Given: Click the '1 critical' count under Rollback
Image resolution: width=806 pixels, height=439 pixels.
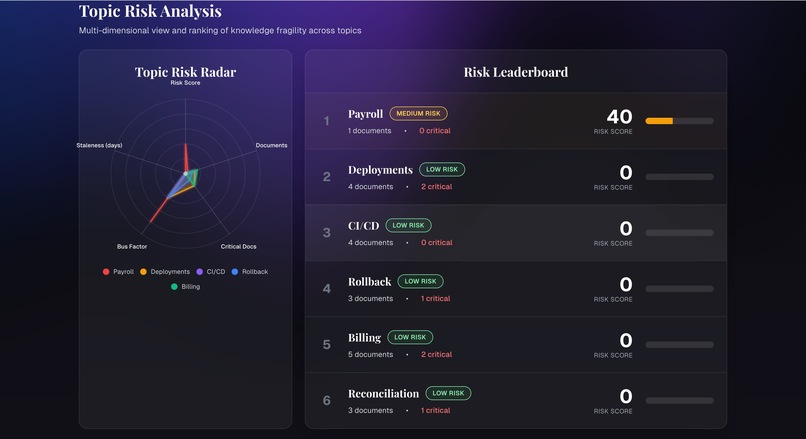Looking at the screenshot, I should coord(435,299).
